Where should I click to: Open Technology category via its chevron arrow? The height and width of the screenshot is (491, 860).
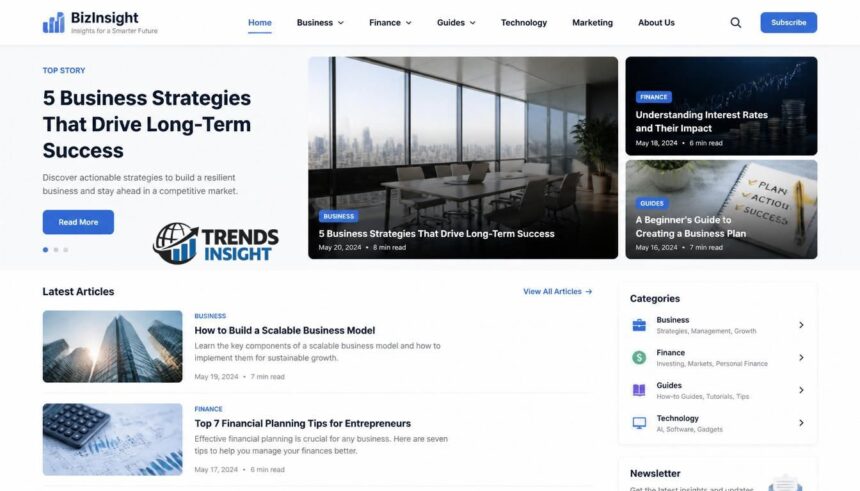click(x=801, y=423)
